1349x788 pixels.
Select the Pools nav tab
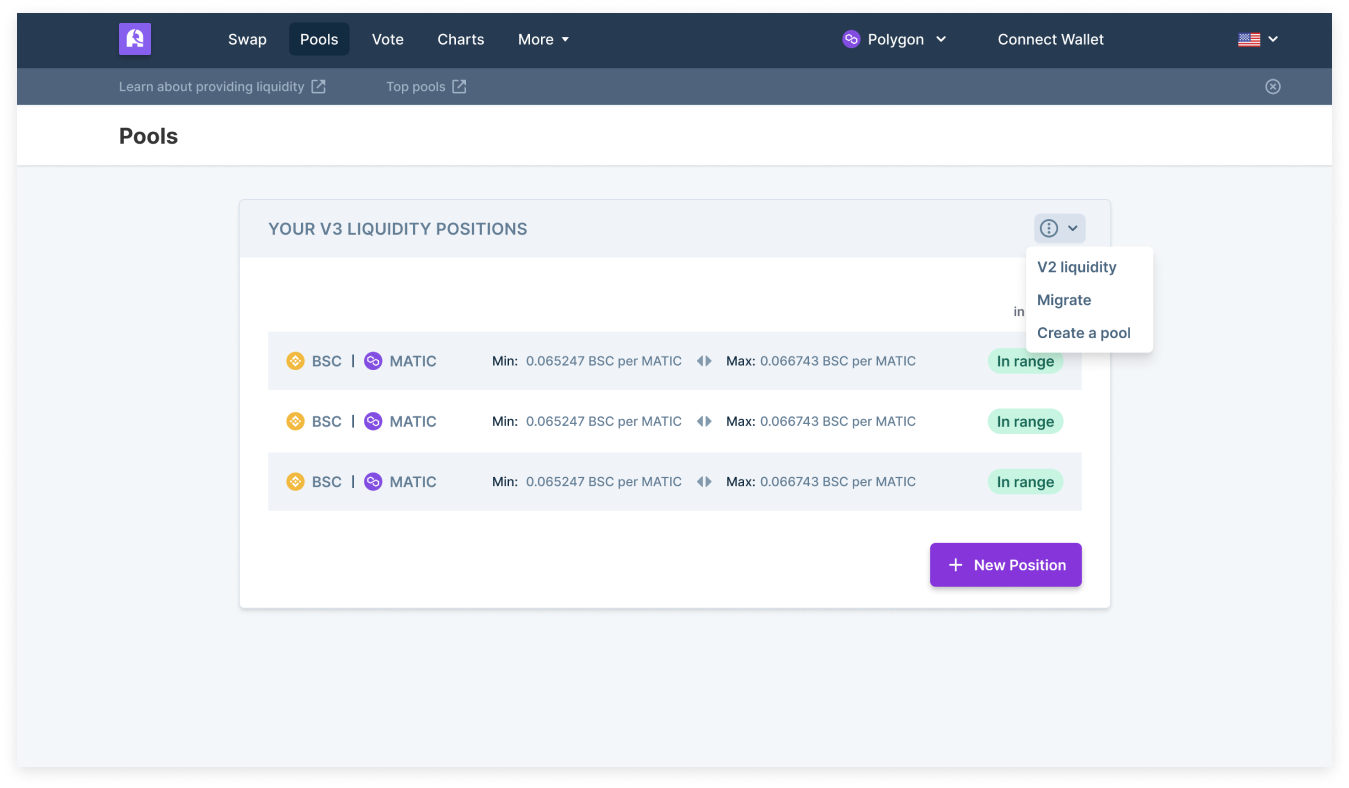(319, 39)
